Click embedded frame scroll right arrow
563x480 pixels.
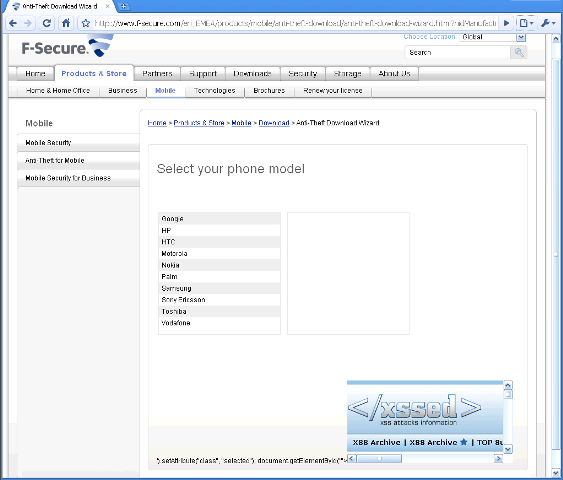(x=498, y=458)
